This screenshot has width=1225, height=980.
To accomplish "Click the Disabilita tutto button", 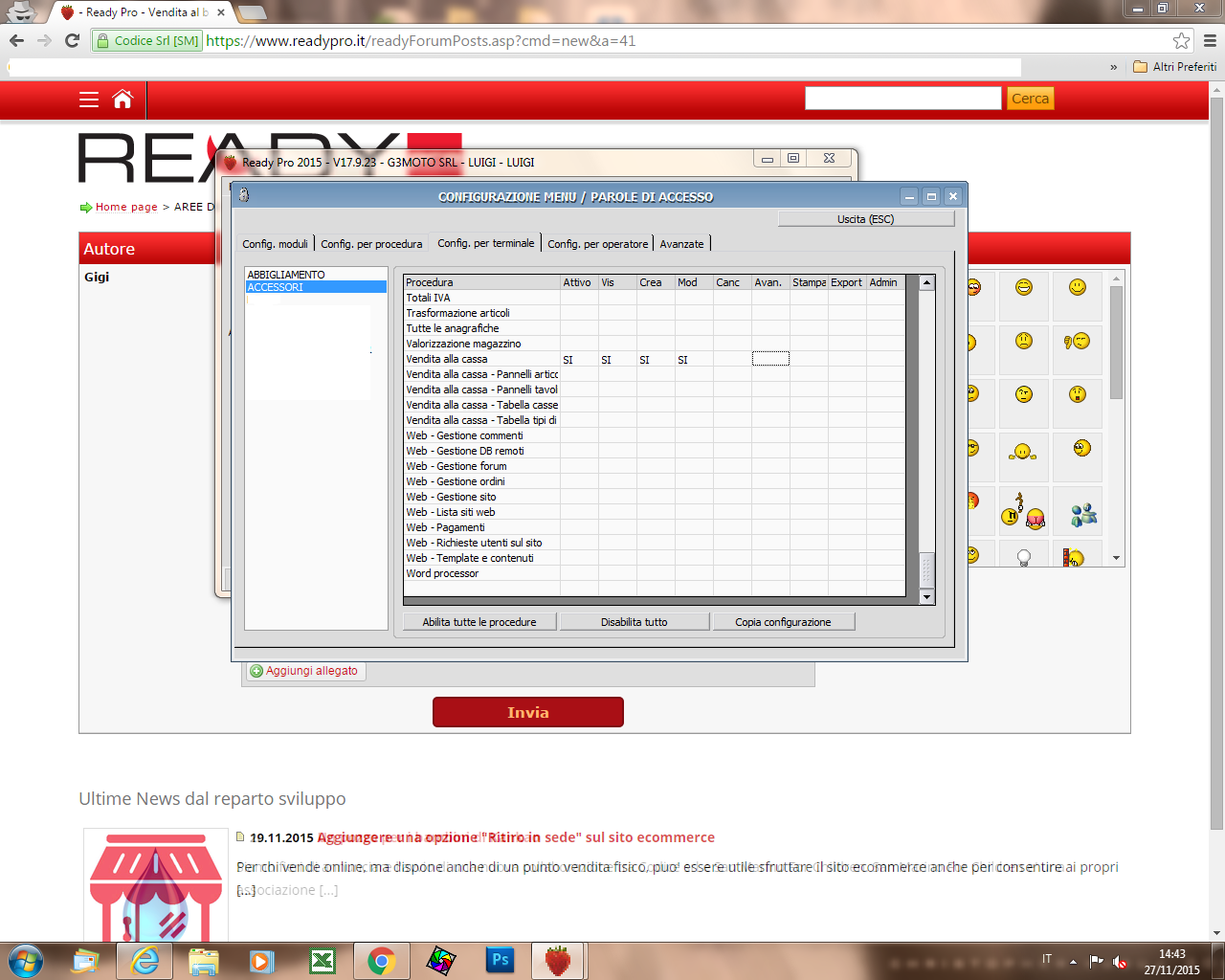I will coord(635,622).
